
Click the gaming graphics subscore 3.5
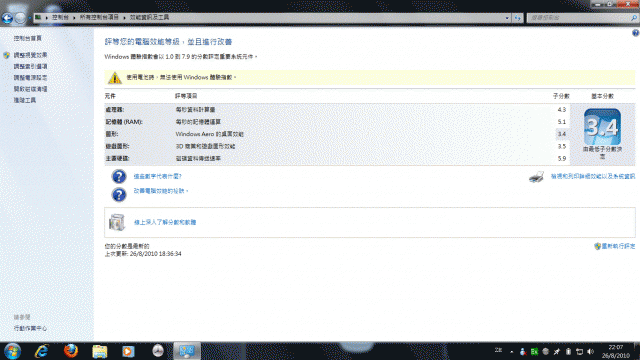562,147
